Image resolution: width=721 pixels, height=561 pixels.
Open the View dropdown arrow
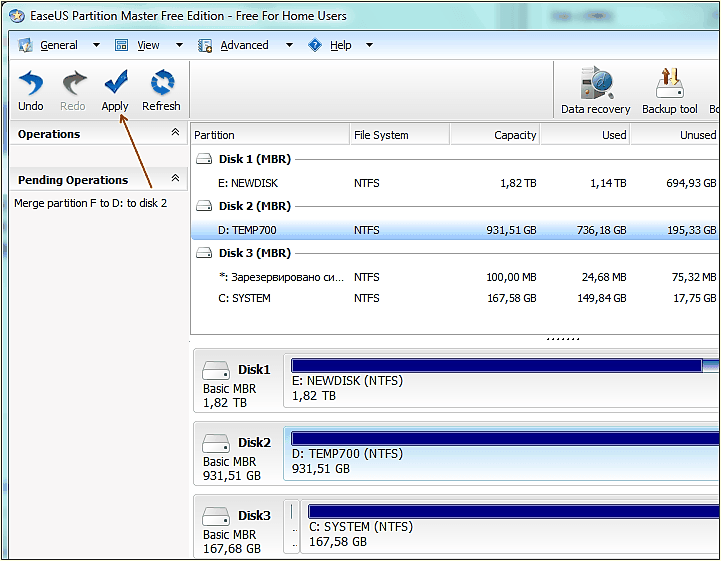[x=179, y=45]
